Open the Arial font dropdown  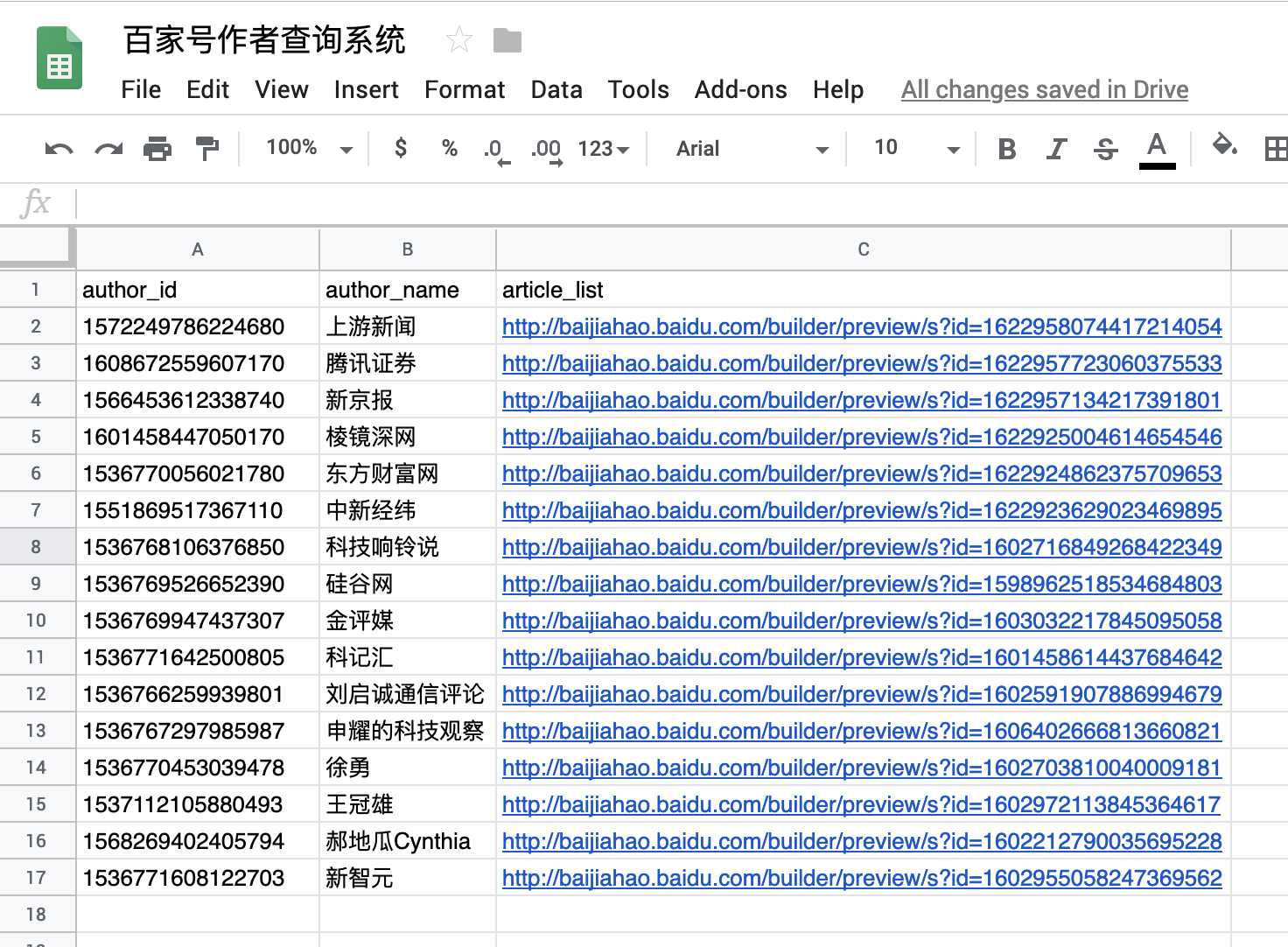pyautogui.click(x=752, y=149)
